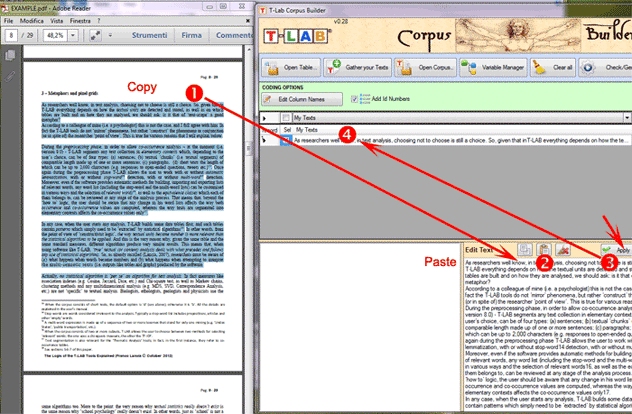This screenshot has width=632, height=414.
Task: Click the Adobe Reader PDF icon in title bar
Action: point(5,8)
